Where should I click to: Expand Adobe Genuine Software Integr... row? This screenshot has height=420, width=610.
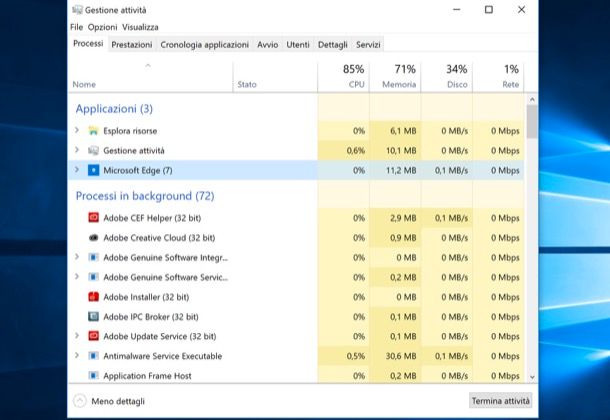[77, 257]
